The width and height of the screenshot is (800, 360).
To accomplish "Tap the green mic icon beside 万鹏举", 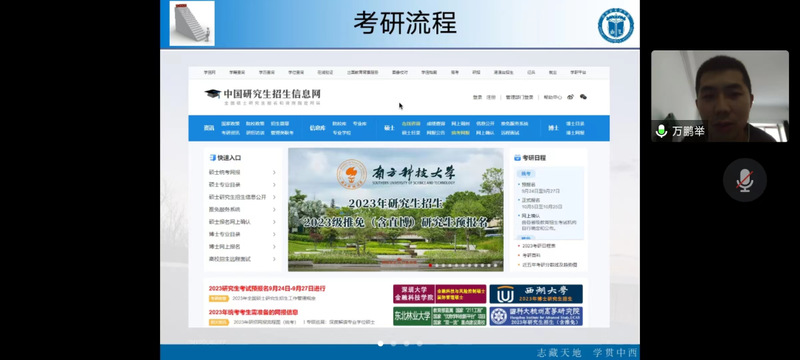I will coord(661,131).
